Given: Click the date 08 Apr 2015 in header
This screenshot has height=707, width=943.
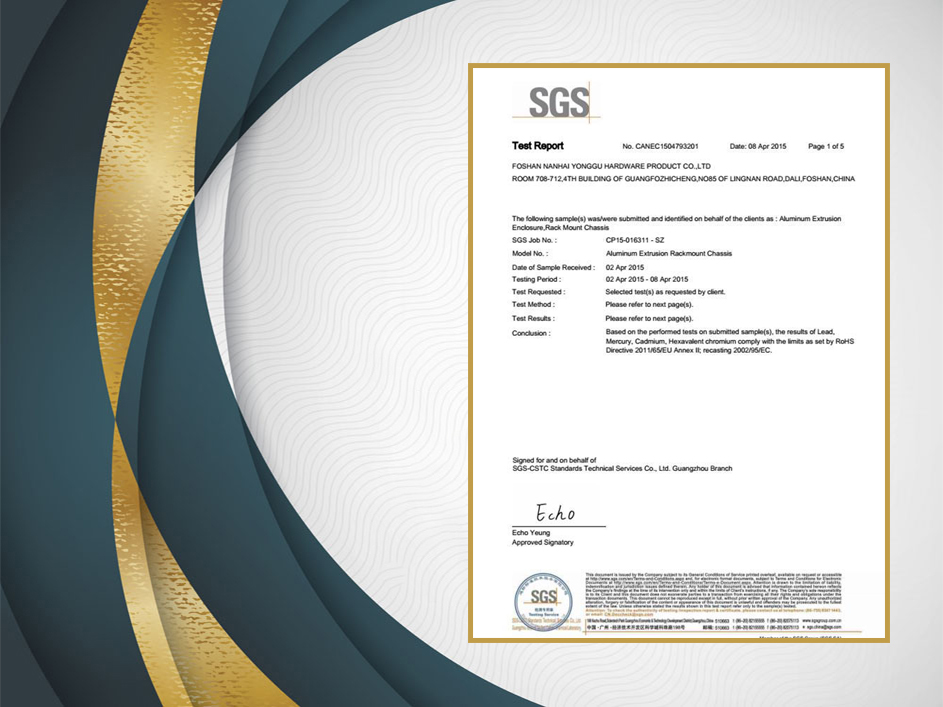Looking at the screenshot, I should [758, 147].
